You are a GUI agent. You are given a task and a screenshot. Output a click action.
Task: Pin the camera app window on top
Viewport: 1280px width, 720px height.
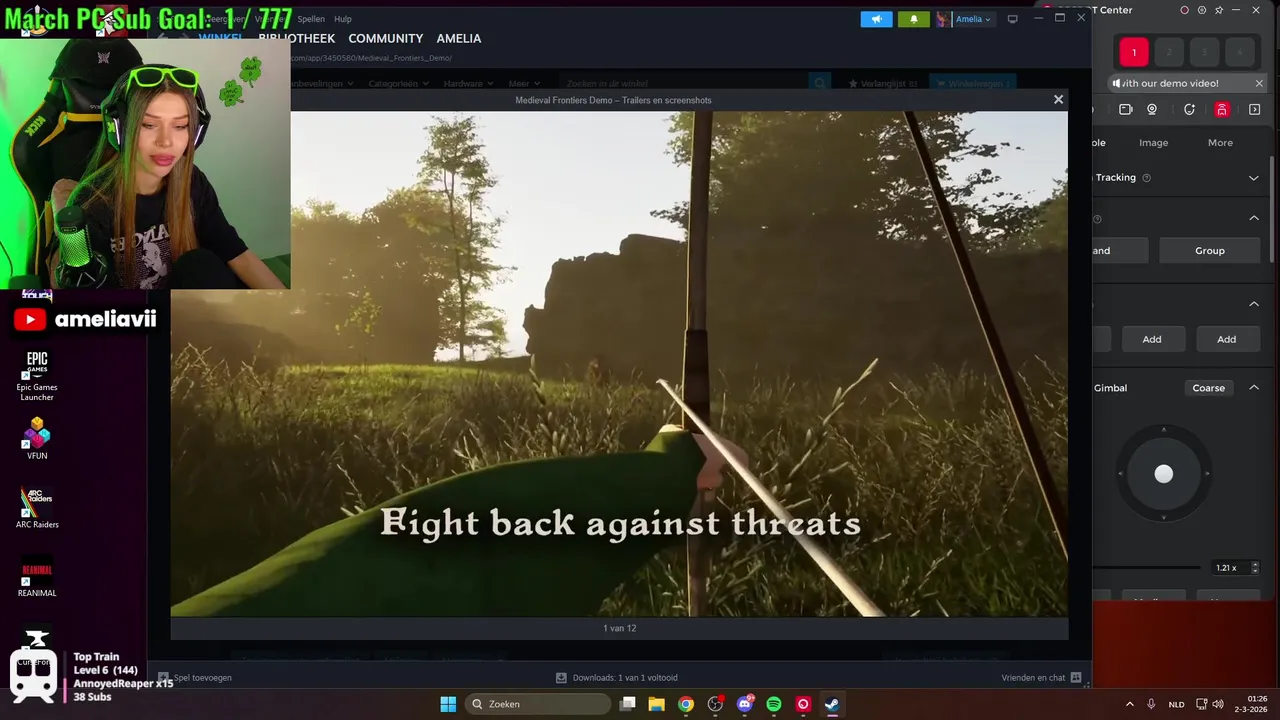pyautogui.click(x=1219, y=10)
